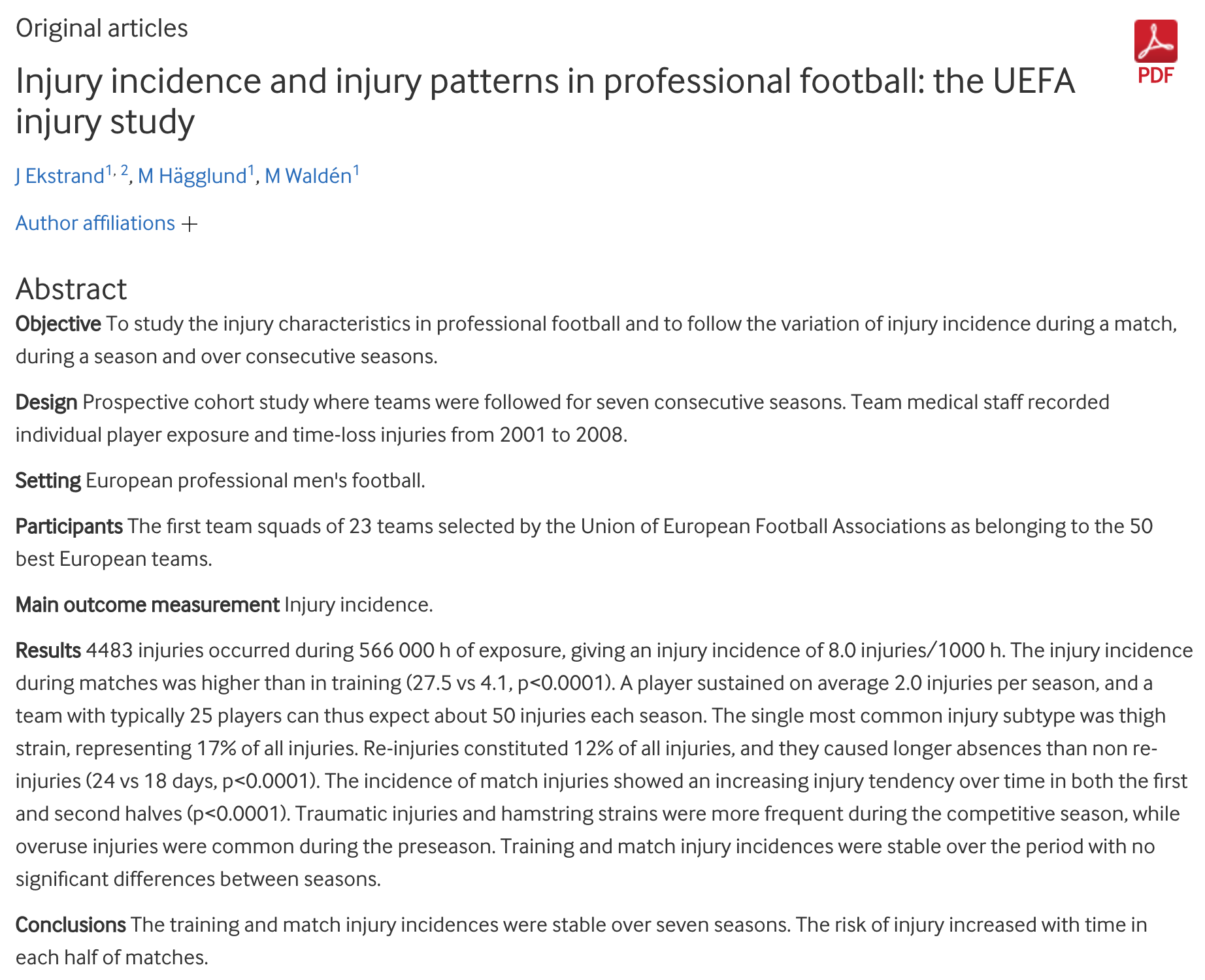Image resolution: width=1205 pixels, height=980 pixels.
Task: Open author M Waldén's link
Action: pos(308,176)
